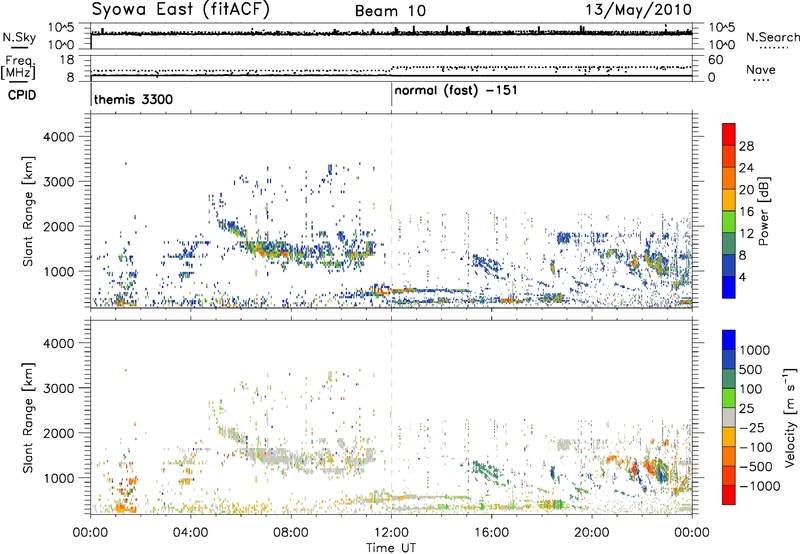The width and height of the screenshot is (800, 554).
Task: Click the 'Nave' legend label
Action: (x=761, y=70)
